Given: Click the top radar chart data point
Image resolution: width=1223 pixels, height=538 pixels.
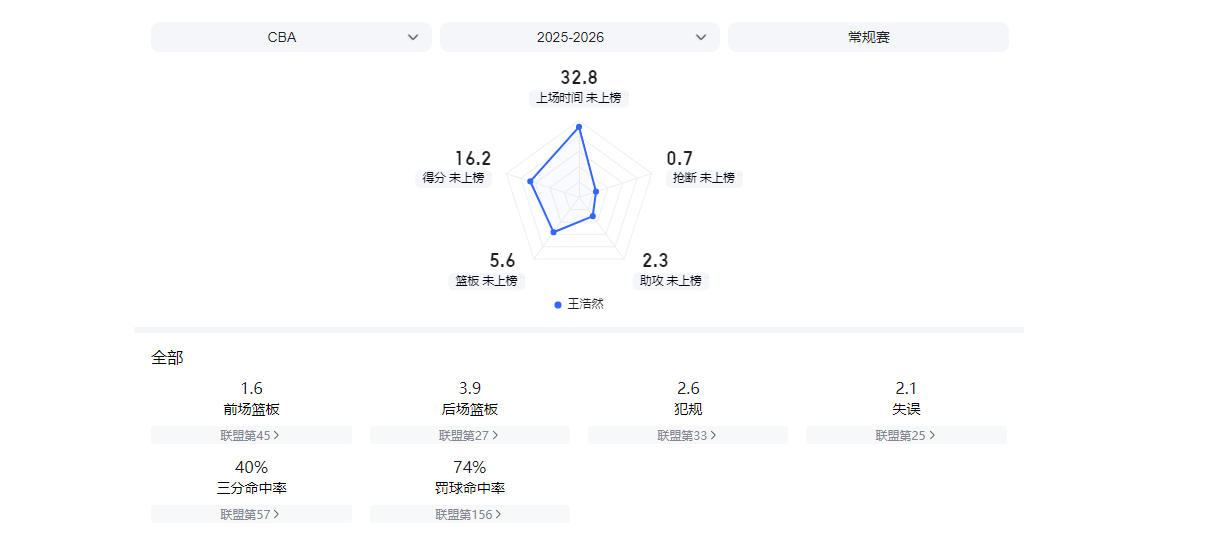Looking at the screenshot, I should coord(579,126).
